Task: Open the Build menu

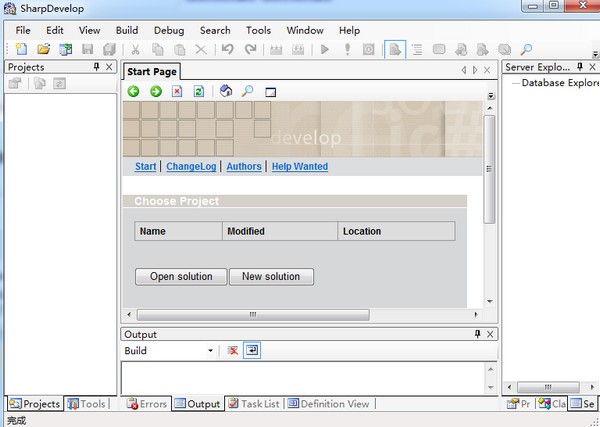Action: [127, 30]
